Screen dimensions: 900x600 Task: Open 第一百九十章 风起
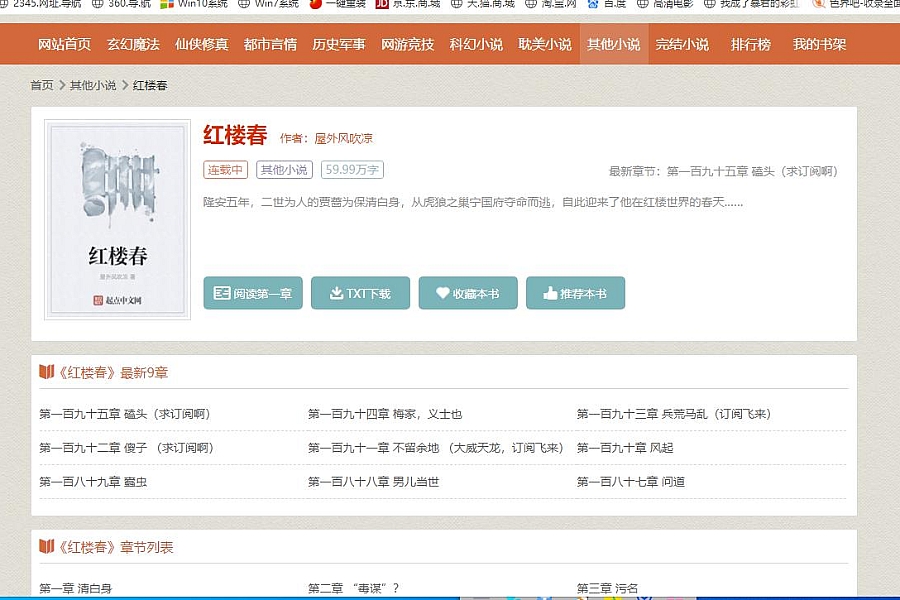[x=624, y=448]
